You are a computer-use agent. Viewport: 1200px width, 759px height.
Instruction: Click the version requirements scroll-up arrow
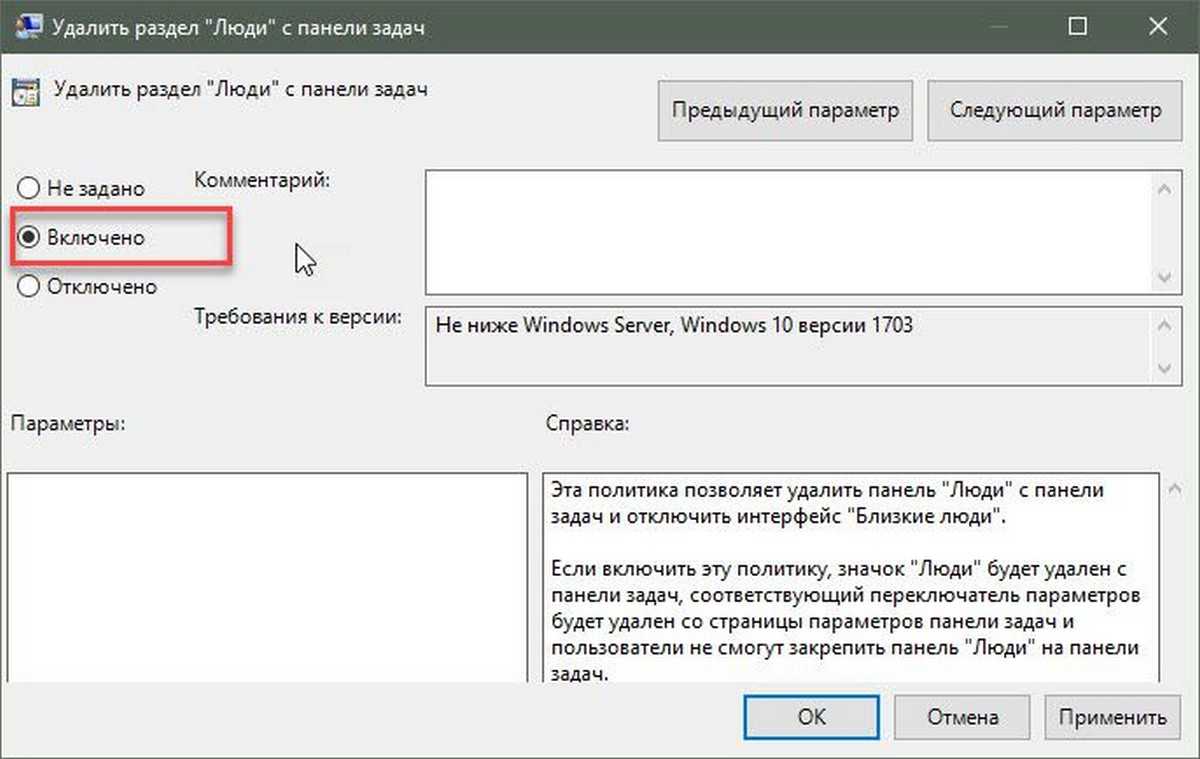click(1164, 326)
